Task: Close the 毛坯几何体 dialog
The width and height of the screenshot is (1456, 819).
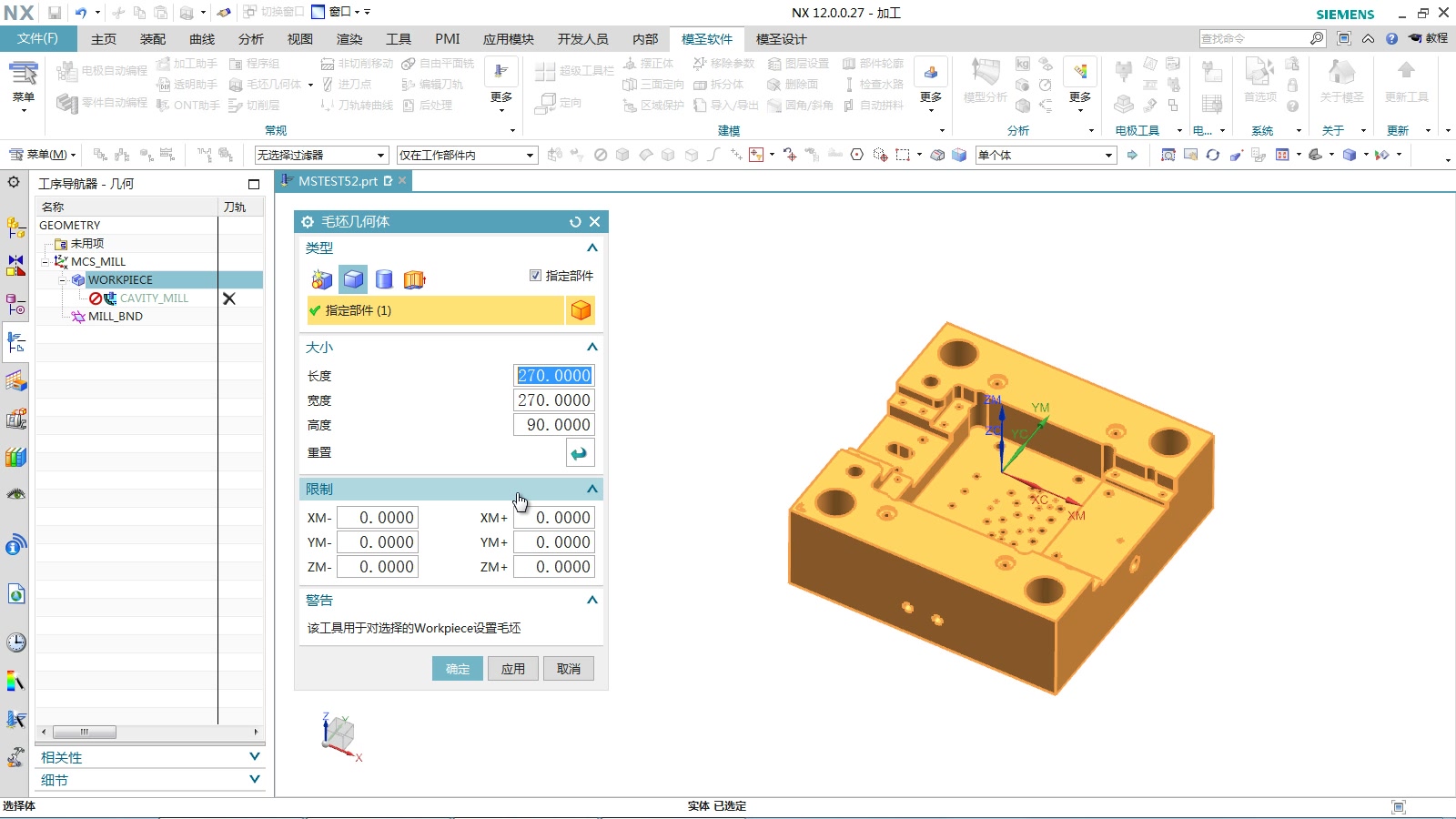Action: pos(594,222)
